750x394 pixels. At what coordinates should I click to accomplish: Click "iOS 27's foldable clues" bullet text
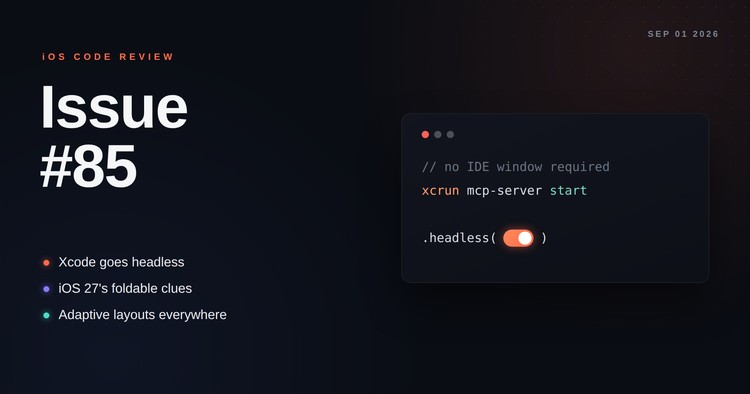click(x=125, y=288)
